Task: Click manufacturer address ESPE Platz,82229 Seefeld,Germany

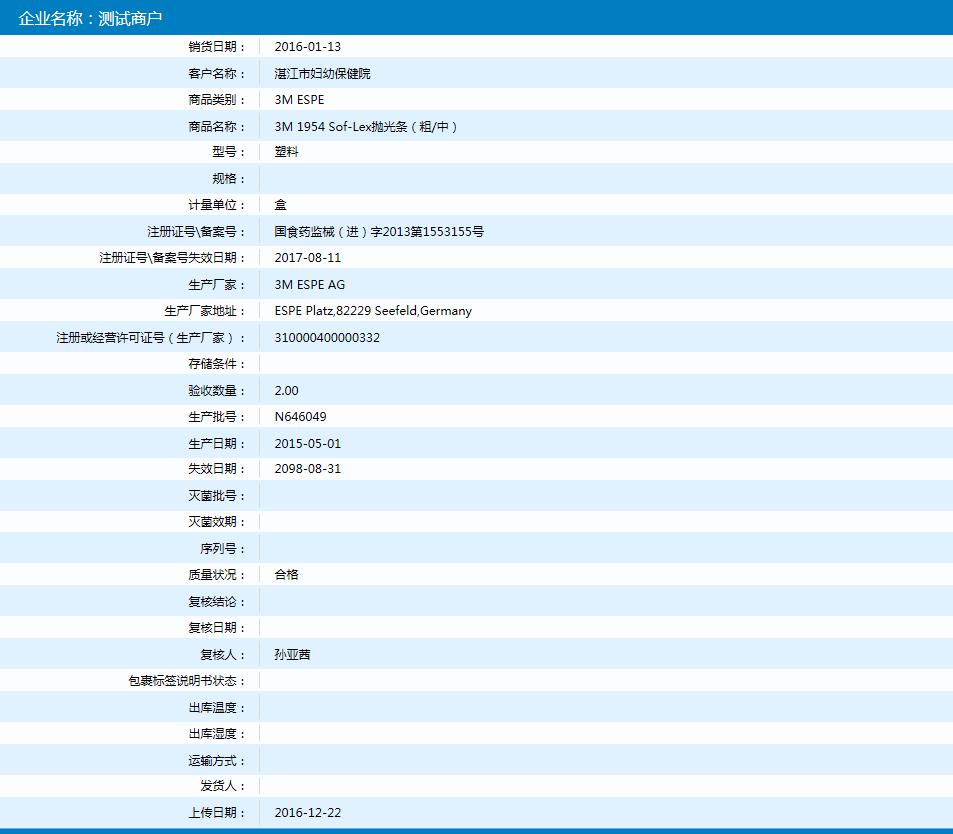Action: (x=373, y=311)
